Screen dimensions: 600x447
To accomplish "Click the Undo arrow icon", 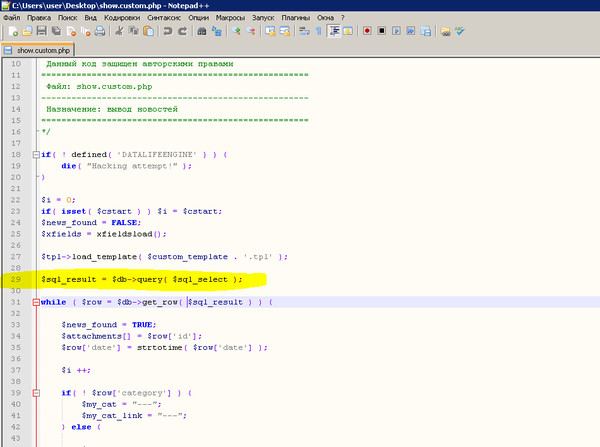I will point(167,31).
